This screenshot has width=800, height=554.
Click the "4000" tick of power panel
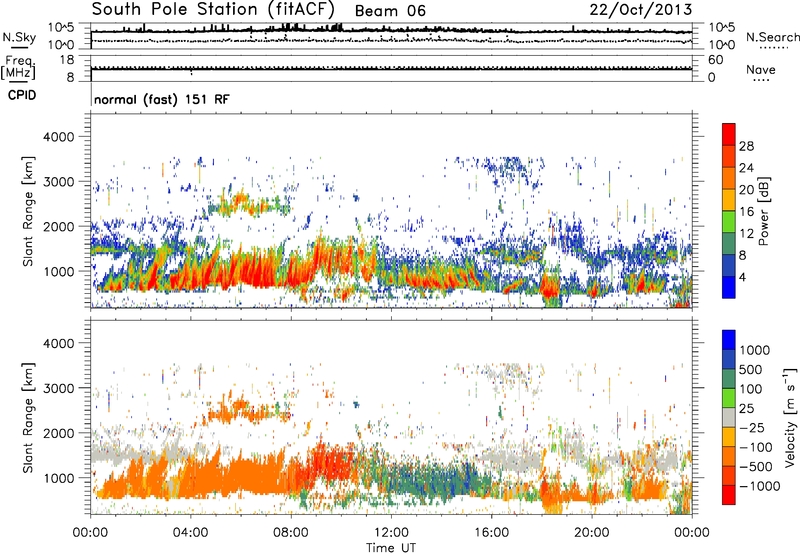pos(58,137)
